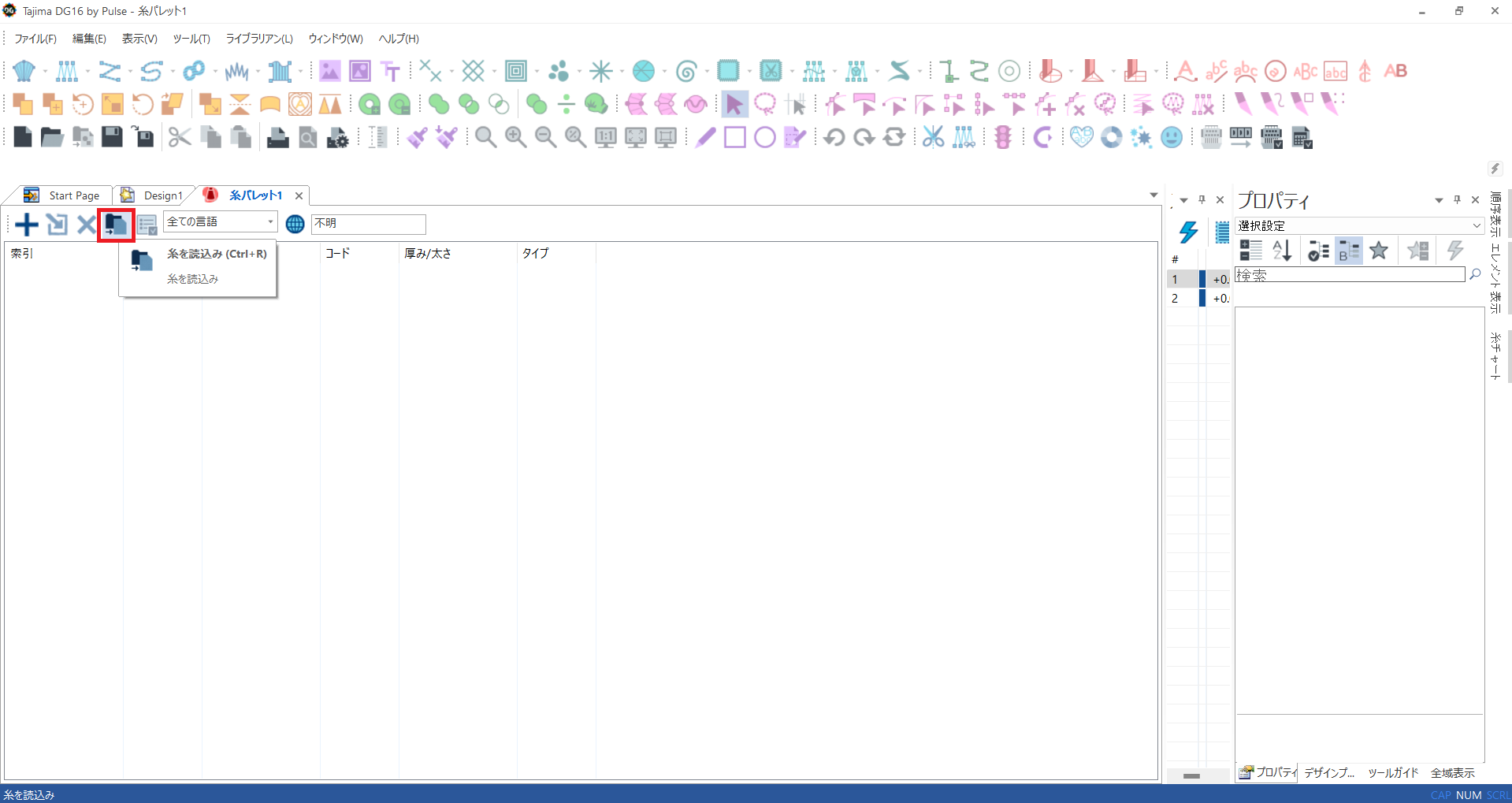Set zoom to 1:1 view
This screenshot has height=803, width=1512.
[x=605, y=137]
